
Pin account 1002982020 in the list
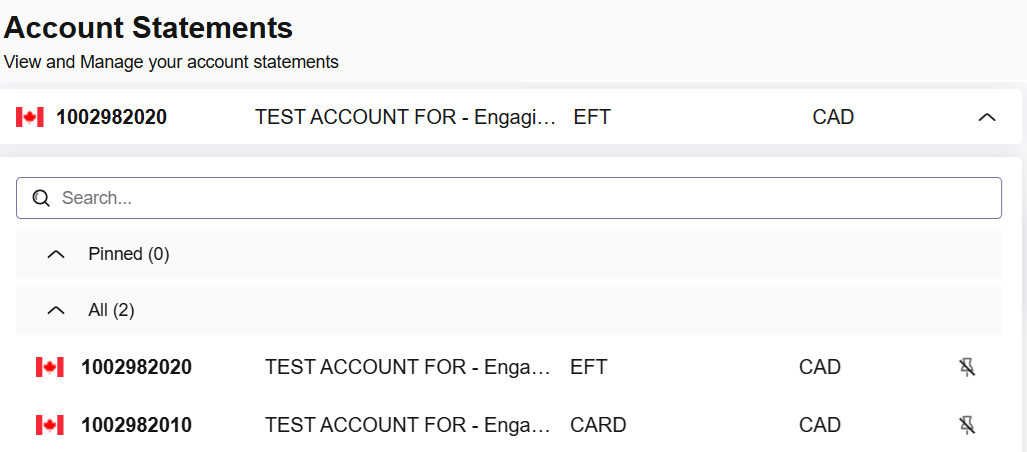pyautogui.click(x=966, y=367)
